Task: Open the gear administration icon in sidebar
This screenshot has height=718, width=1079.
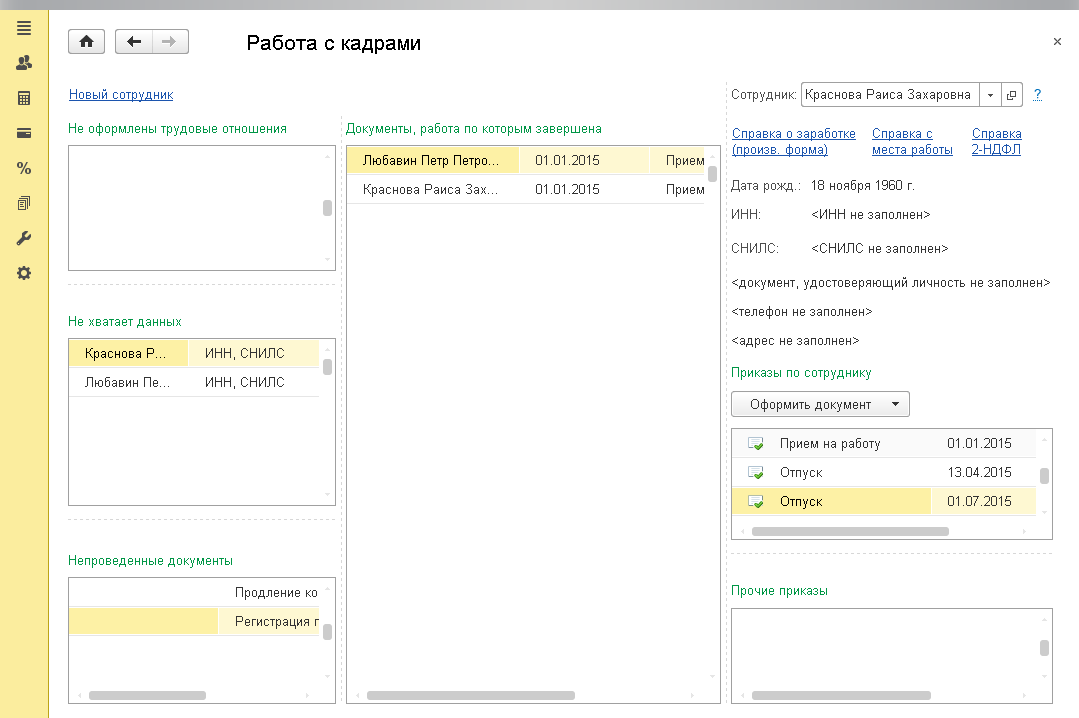Action: pos(24,273)
